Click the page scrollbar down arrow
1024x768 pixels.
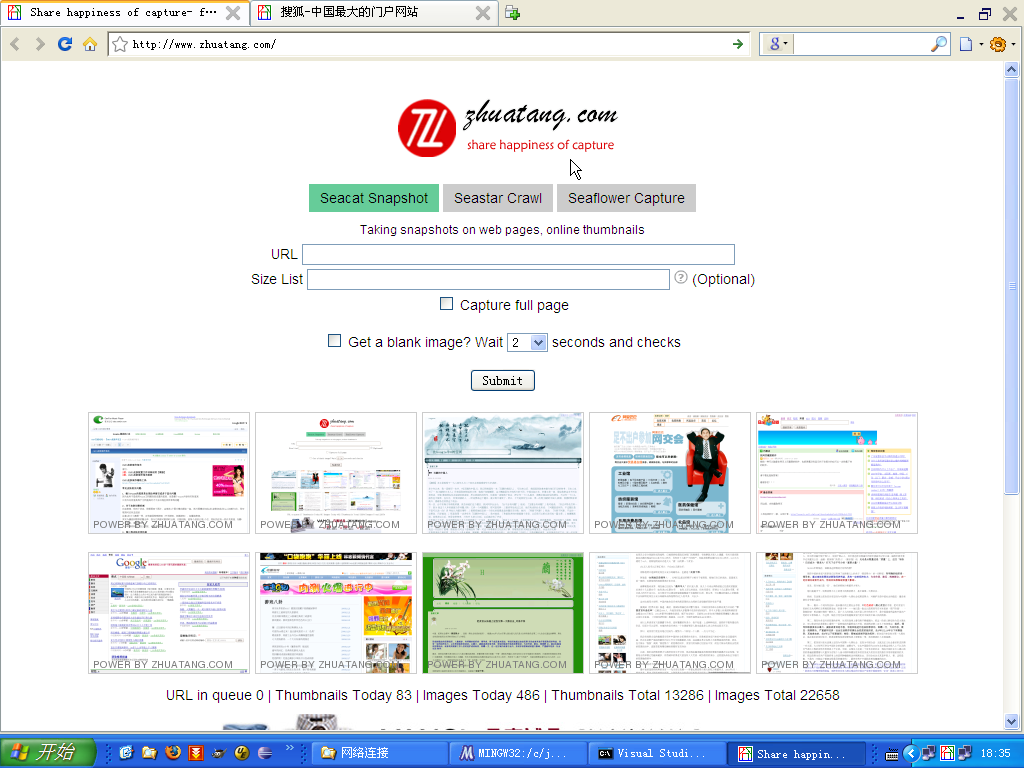1011,721
